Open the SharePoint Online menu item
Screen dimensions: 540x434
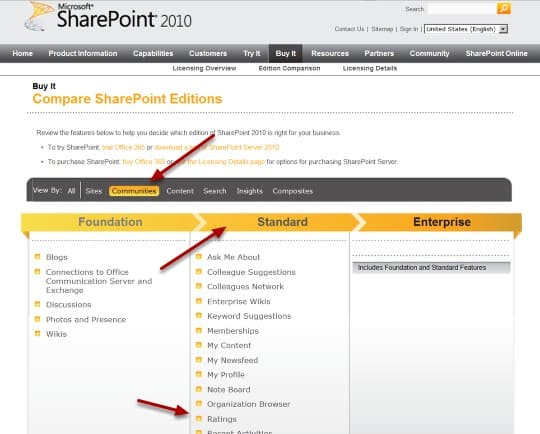pyautogui.click(x=496, y=53)
